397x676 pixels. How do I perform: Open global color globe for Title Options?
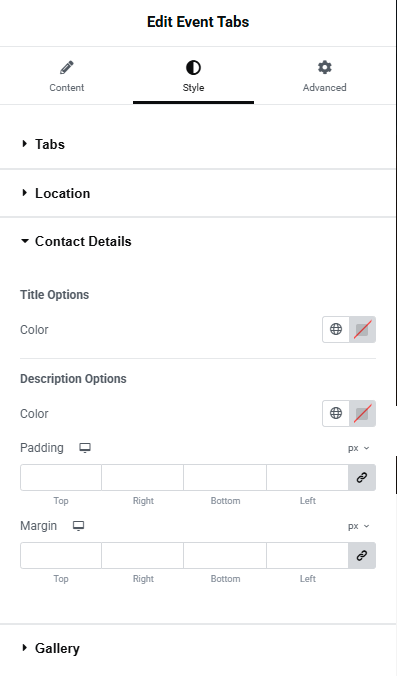[336, 329]
